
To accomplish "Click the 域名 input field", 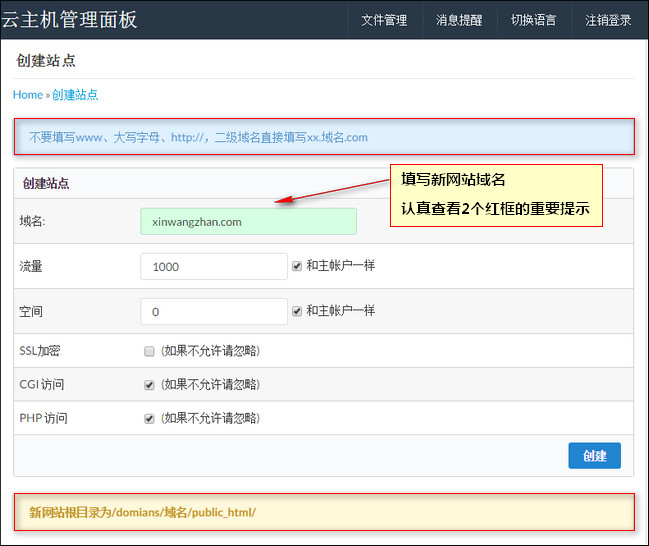I will pyautogui.click(x=248, y=221).
